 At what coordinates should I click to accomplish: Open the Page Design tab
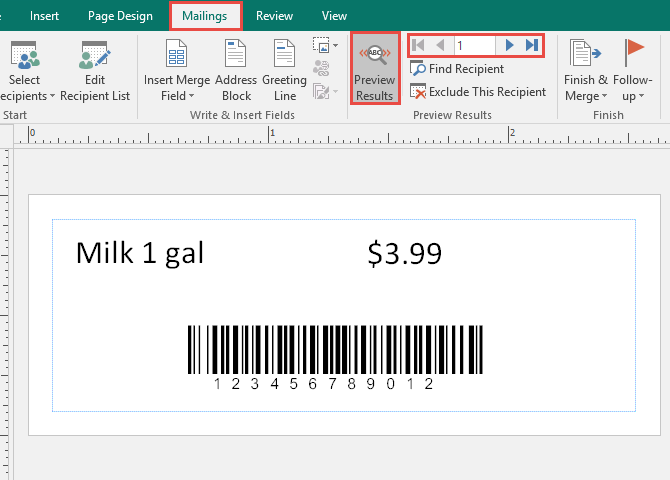coord(120,16)
